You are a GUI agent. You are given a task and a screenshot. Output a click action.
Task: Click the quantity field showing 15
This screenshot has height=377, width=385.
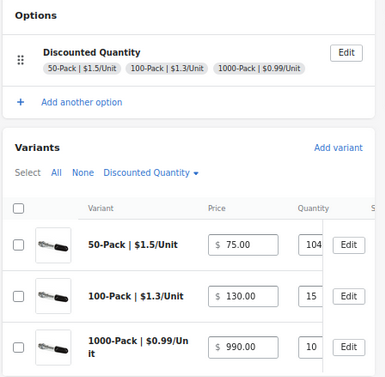coord(310,296)
